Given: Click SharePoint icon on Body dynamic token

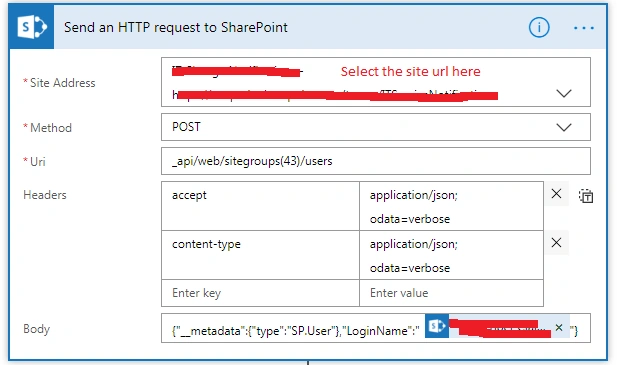Looking at the screenshot, I should coord(437,326).
